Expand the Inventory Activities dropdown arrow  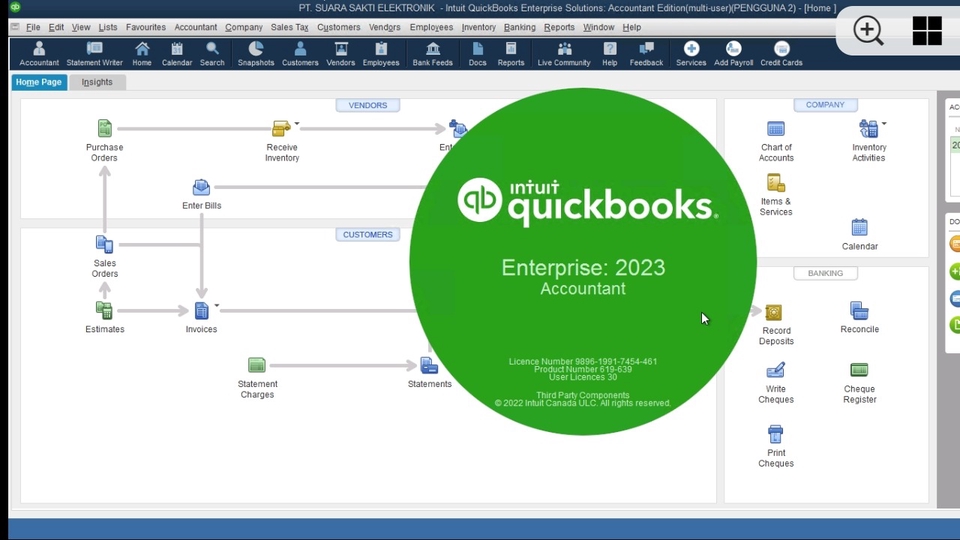(x=884, y=124)
